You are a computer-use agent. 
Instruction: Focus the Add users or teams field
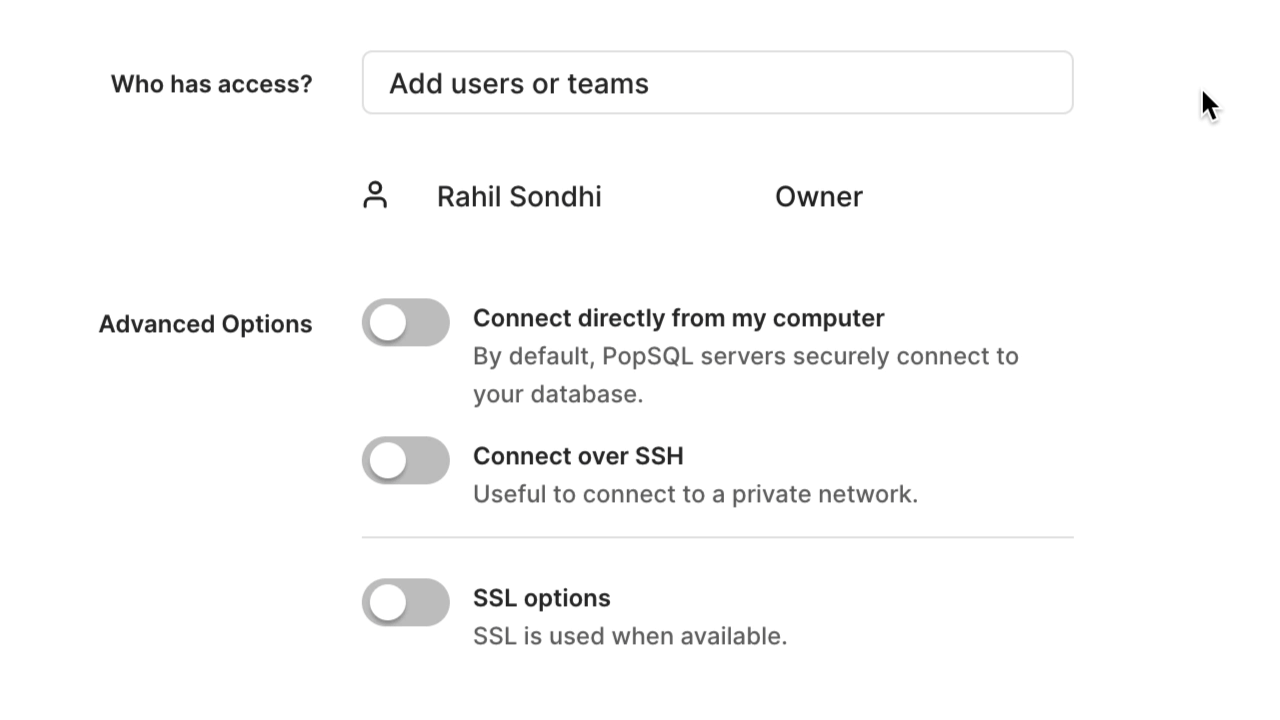(717, 83)
